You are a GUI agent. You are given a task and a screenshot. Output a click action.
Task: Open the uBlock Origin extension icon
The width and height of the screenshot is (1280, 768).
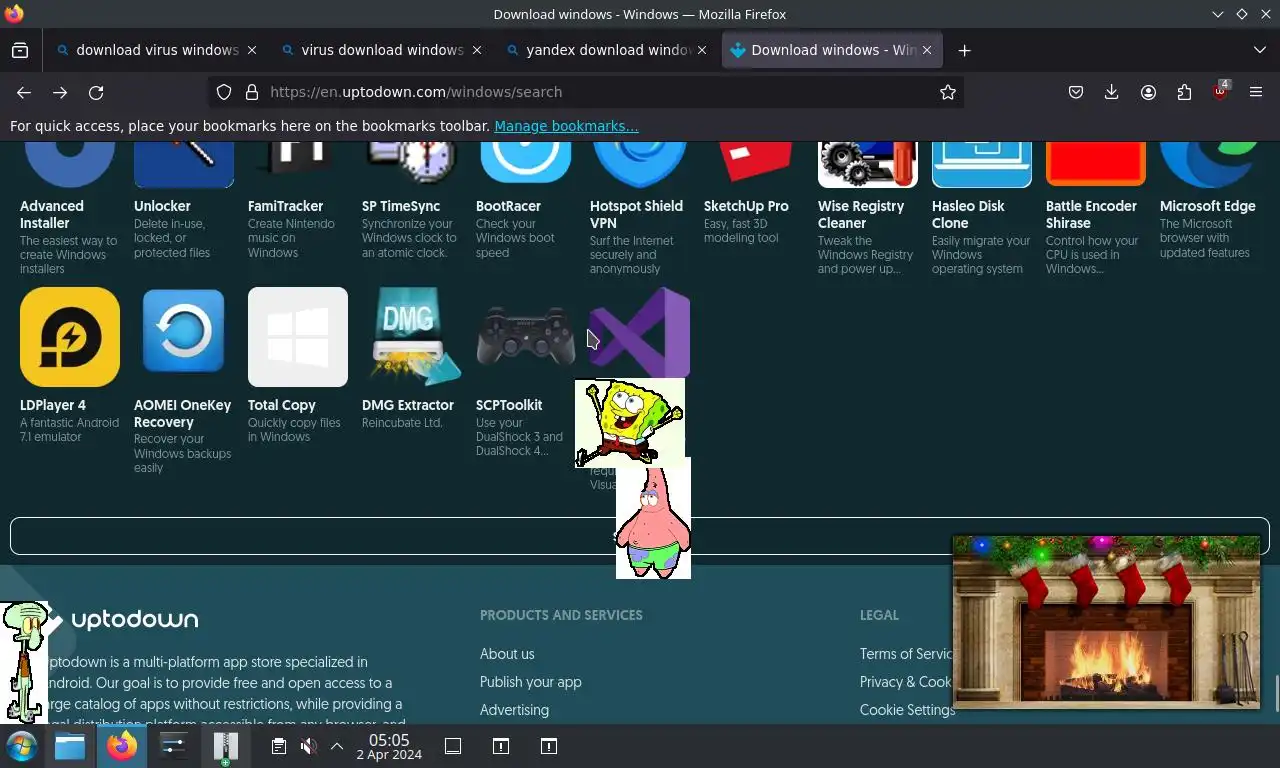(1220, 91)
